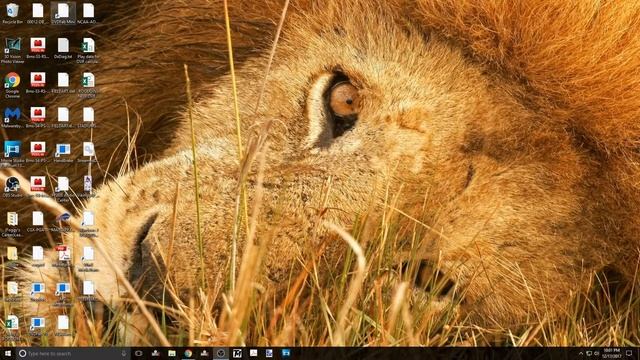640x360 pixels.
Task: Select the highlighted DVDFab Mini shortcut
Action: [63, 13]
